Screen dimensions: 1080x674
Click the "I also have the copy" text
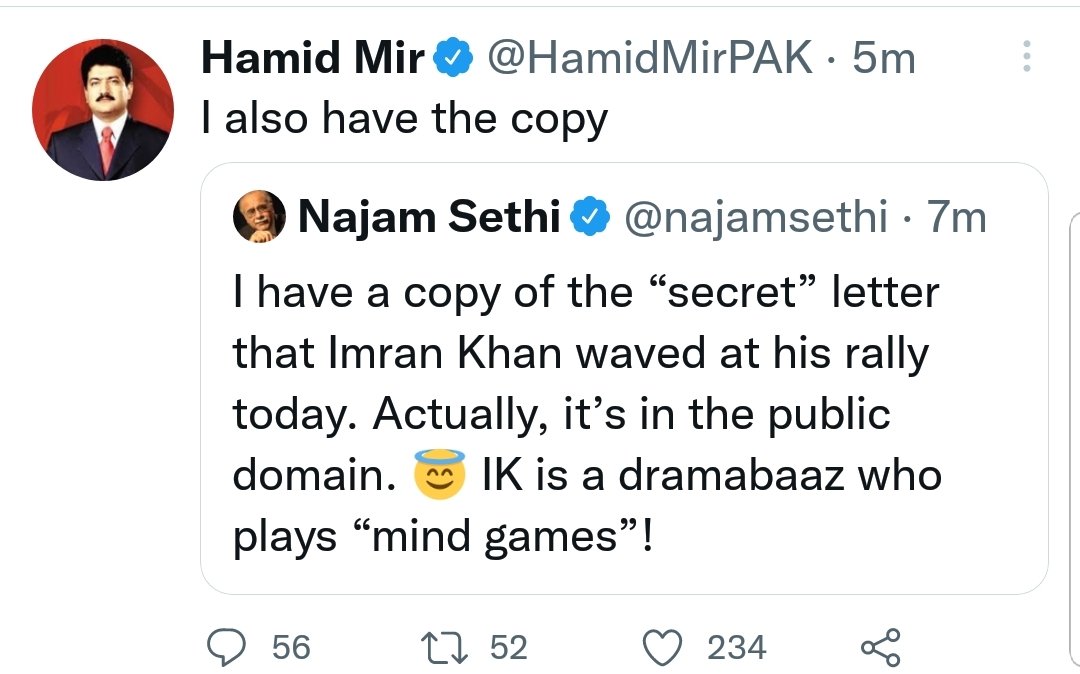point(405,118)
